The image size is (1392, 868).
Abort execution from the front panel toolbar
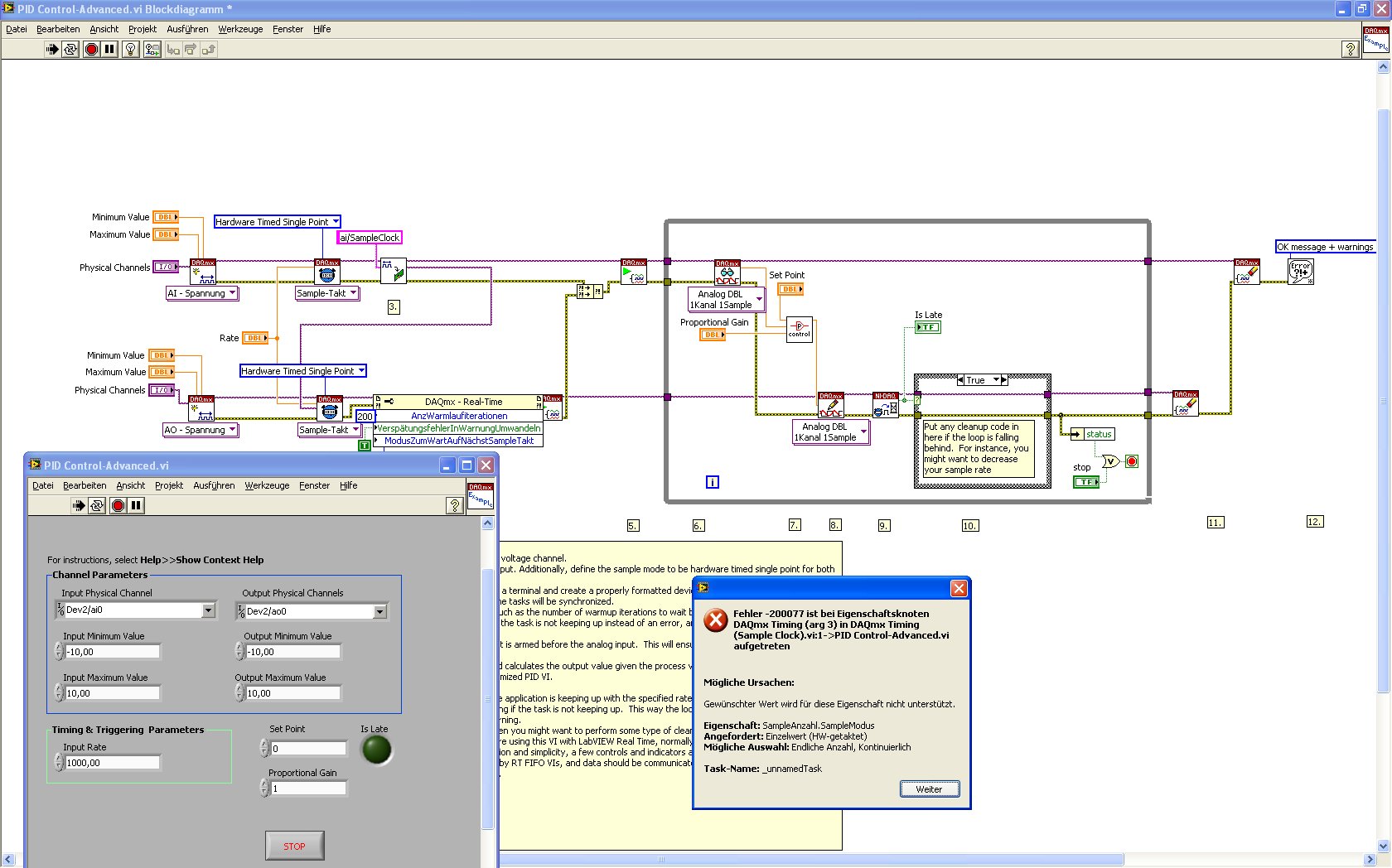click(118, 505)
